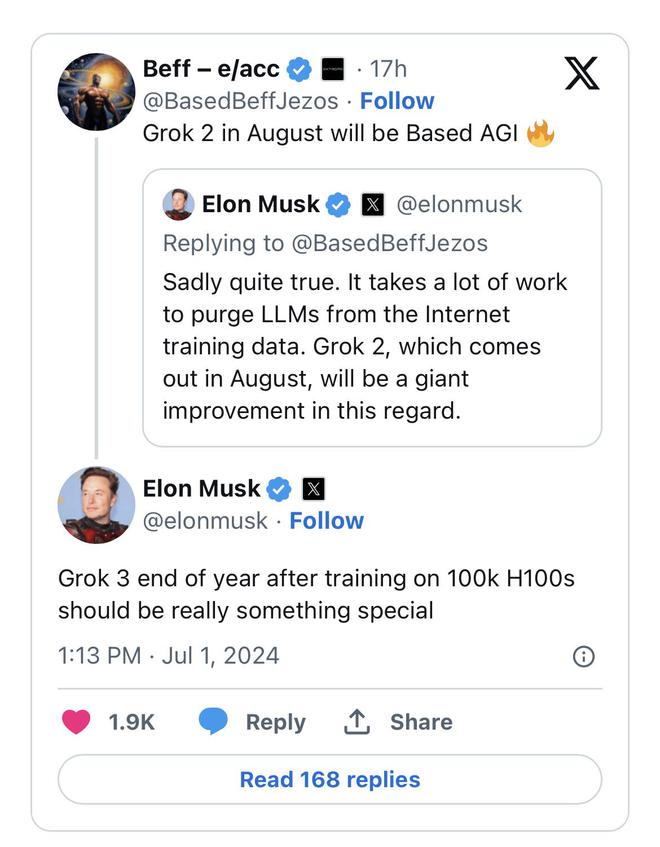Follow @BasedBeffJezos
660x847 pixels.
click(397, 101)
